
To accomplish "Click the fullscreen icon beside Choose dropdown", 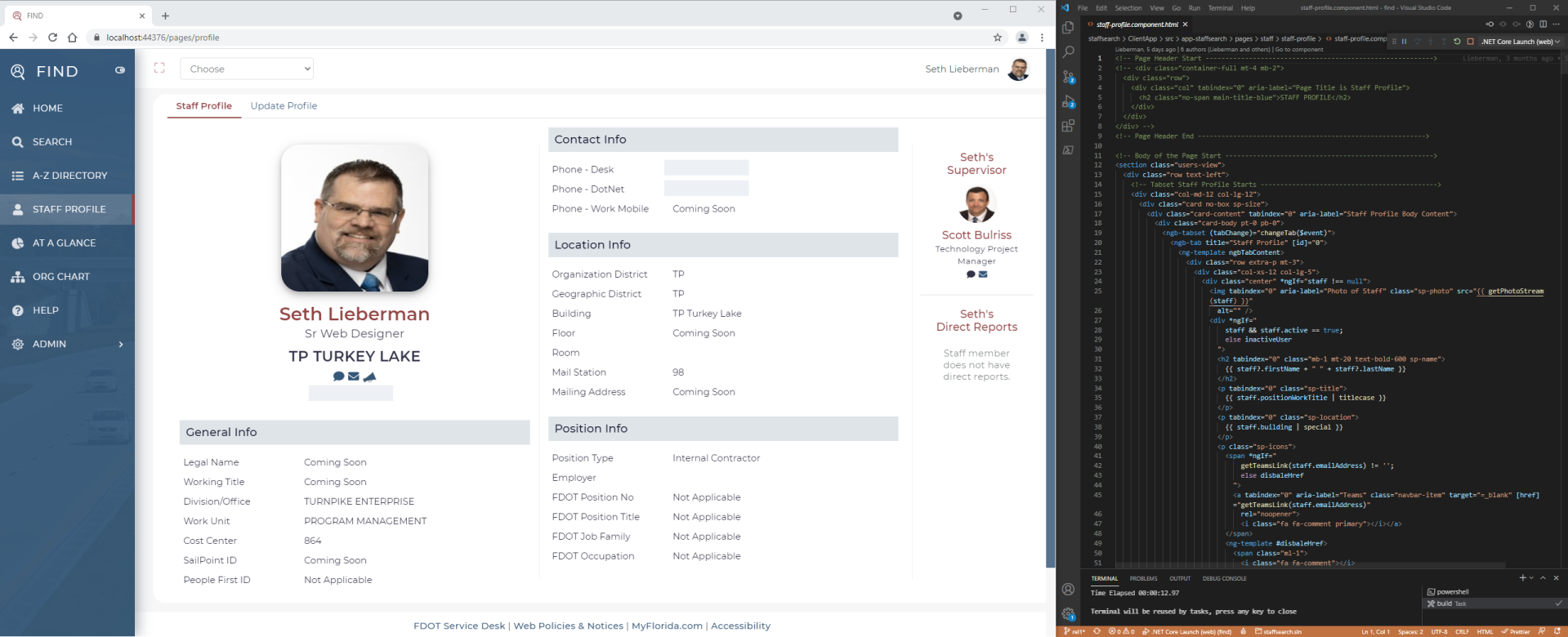I will pos(159,69).
